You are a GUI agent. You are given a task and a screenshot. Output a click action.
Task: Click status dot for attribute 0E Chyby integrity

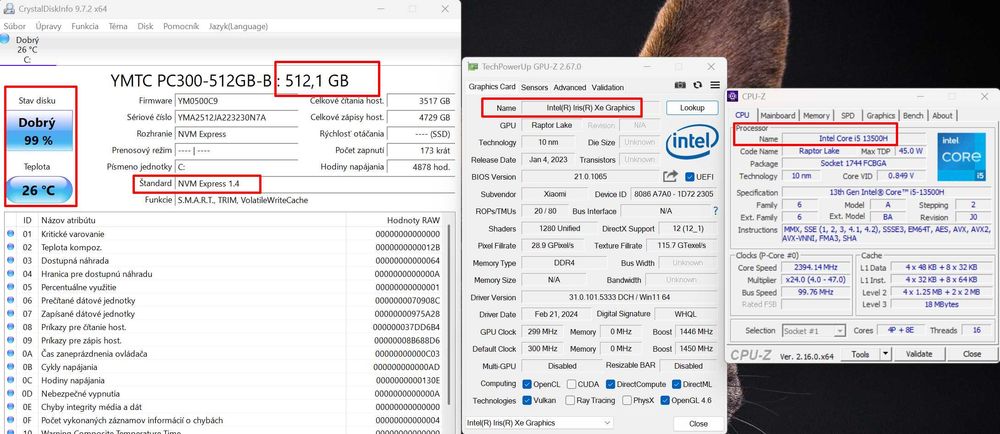coord(10,407)
